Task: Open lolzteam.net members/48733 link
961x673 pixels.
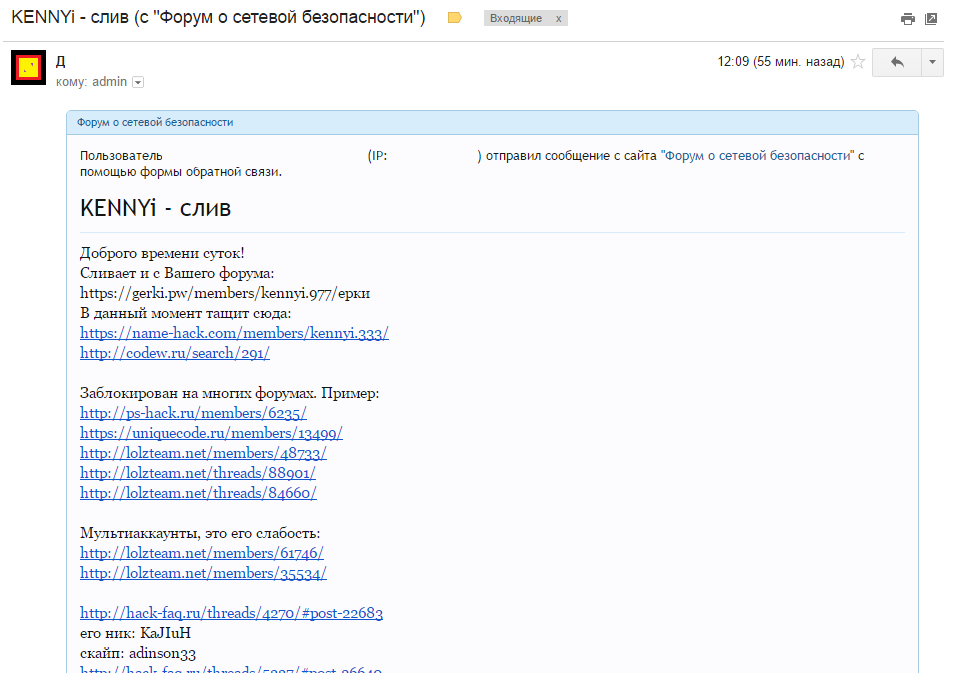Action: click(x=203, y=453)
